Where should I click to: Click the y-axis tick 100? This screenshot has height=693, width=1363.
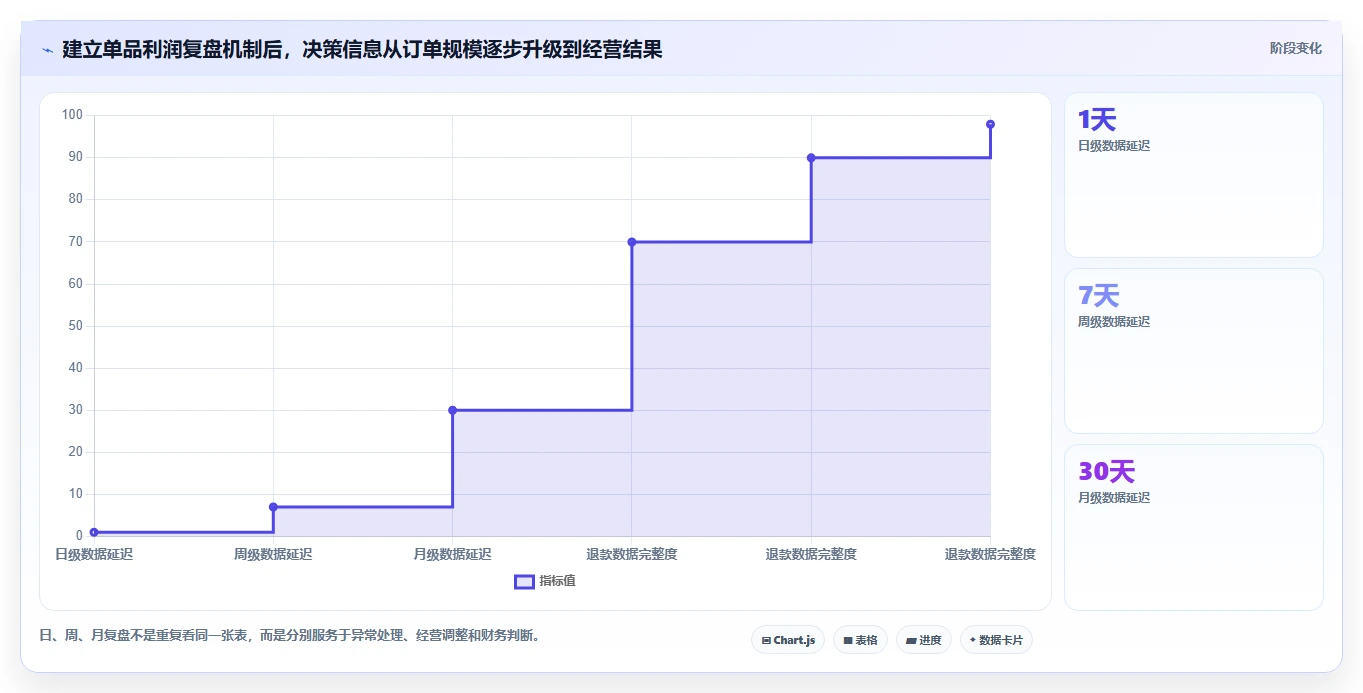tap(72, 115)
